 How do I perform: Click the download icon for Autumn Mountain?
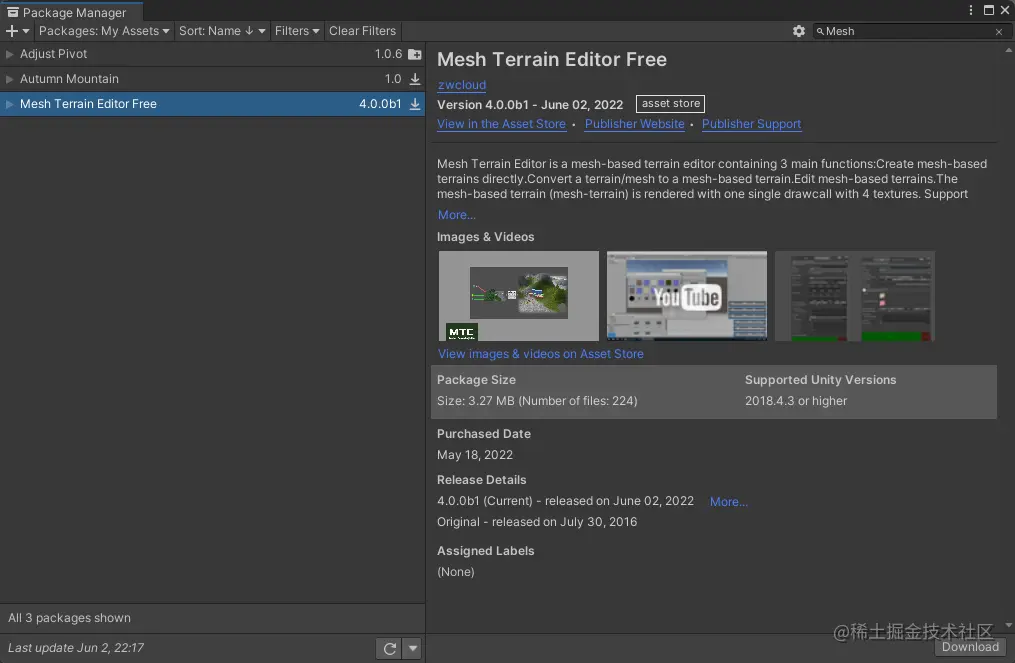[415, 79]
